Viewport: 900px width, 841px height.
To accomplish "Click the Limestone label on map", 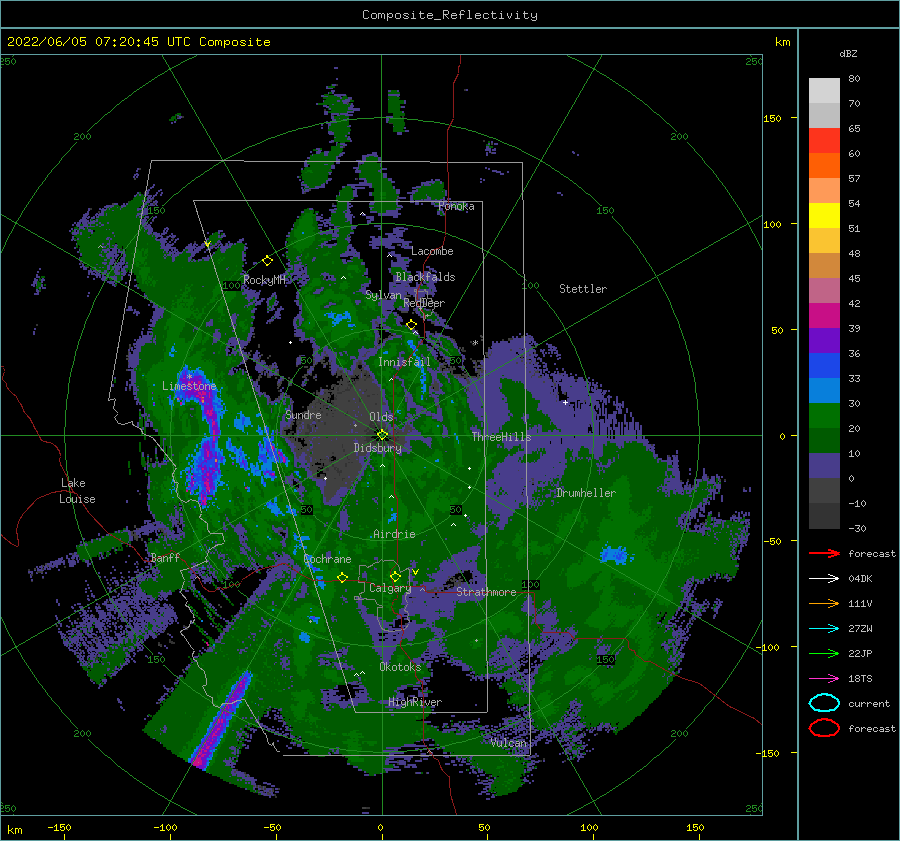I will [189, 386].
